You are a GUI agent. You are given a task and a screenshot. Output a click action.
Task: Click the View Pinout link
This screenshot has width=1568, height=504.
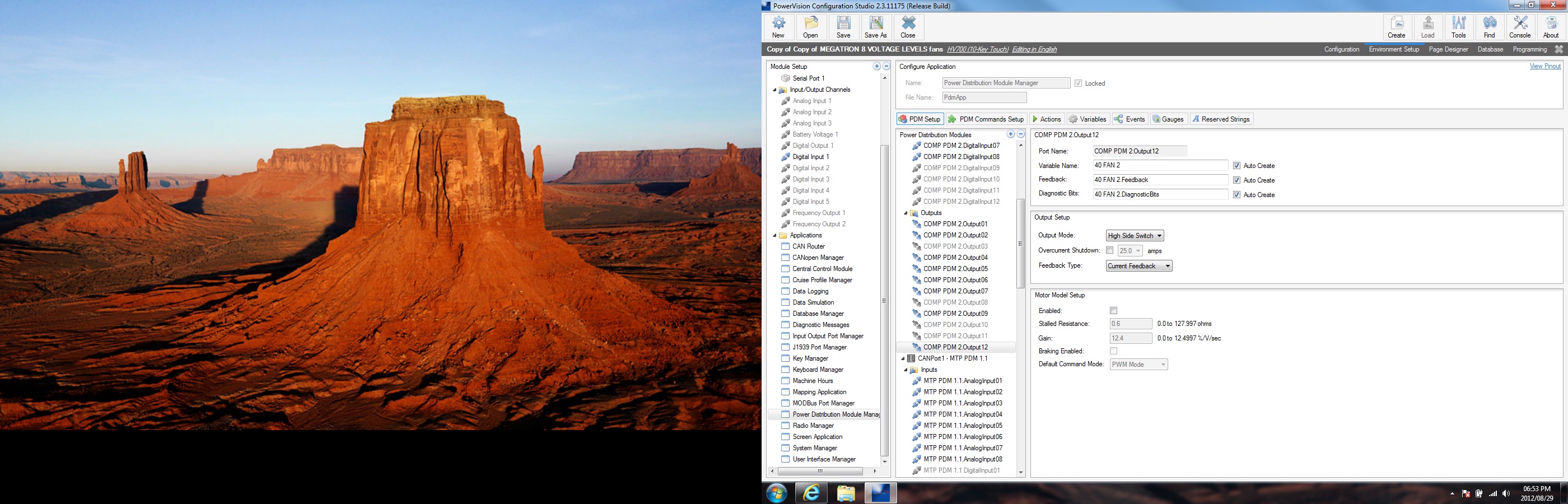click(x=1545, y=66)
